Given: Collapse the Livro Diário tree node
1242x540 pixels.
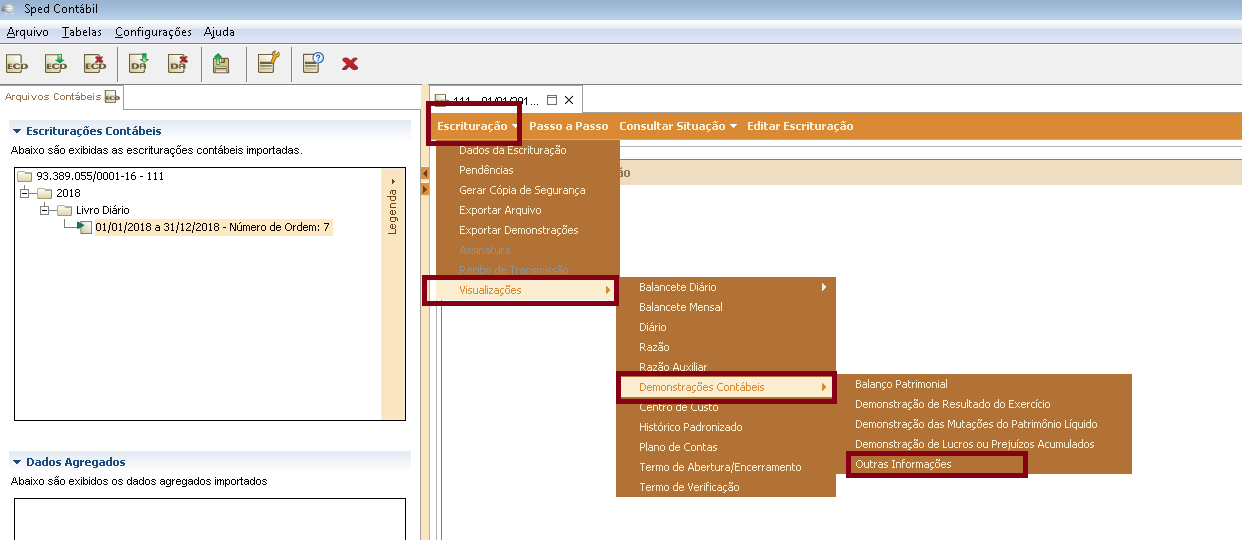Looking at the screenshot, I should [x=45, y=210].
